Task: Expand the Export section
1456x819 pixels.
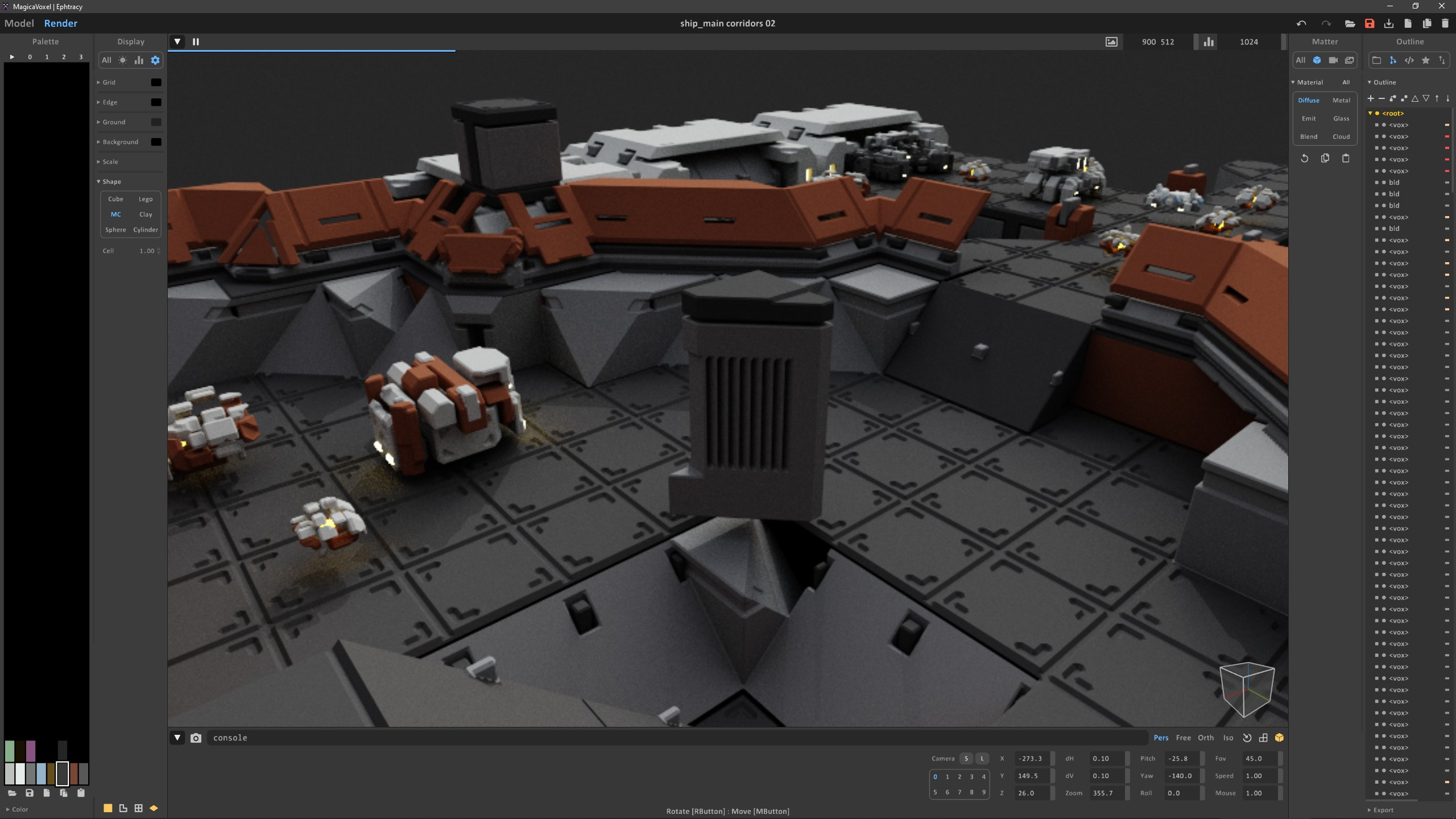Action: tap(1381, 810)
